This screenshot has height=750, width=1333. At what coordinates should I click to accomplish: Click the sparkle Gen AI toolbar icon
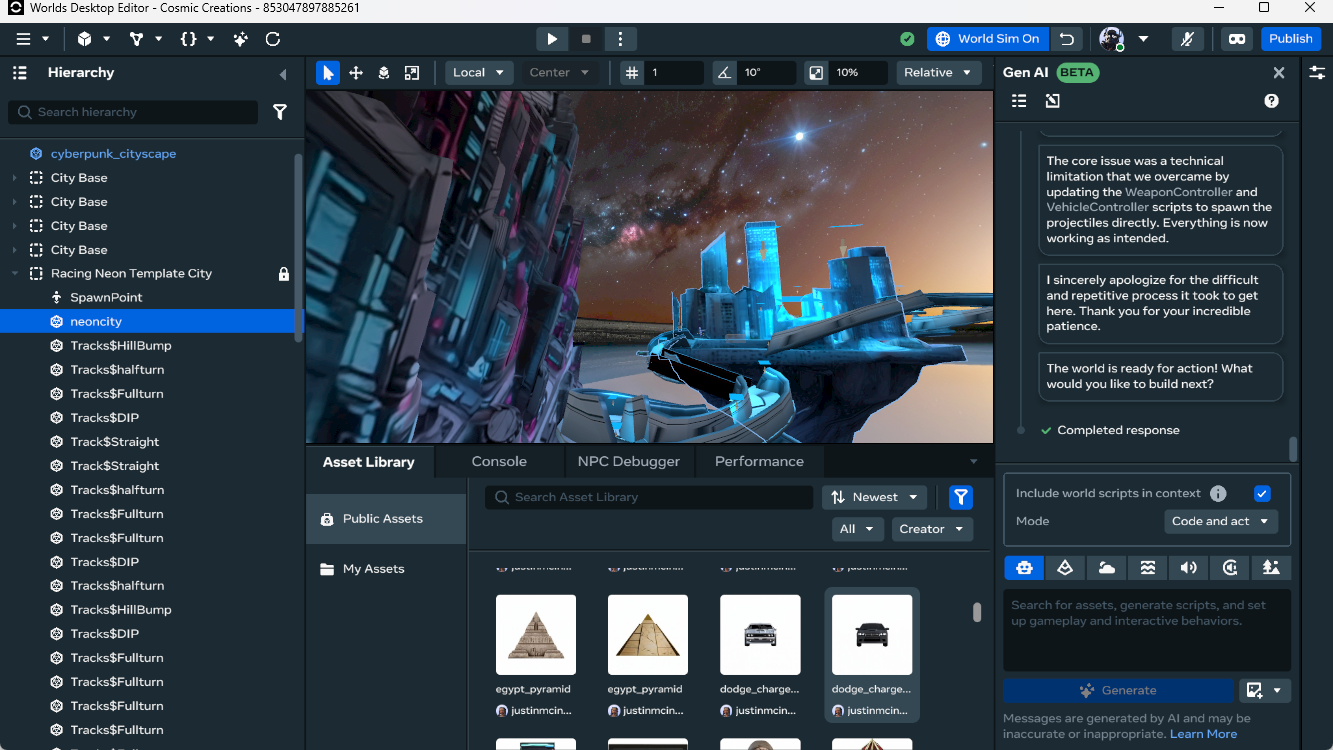tap(241, 39)
